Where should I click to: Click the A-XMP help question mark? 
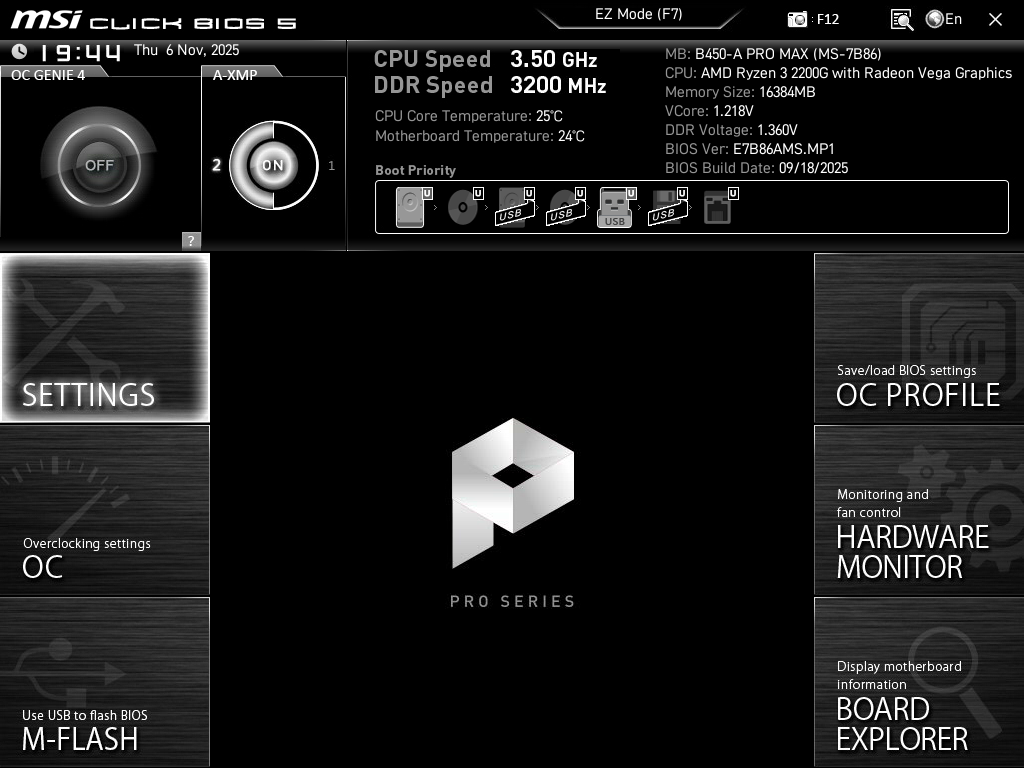coord(189,240)
